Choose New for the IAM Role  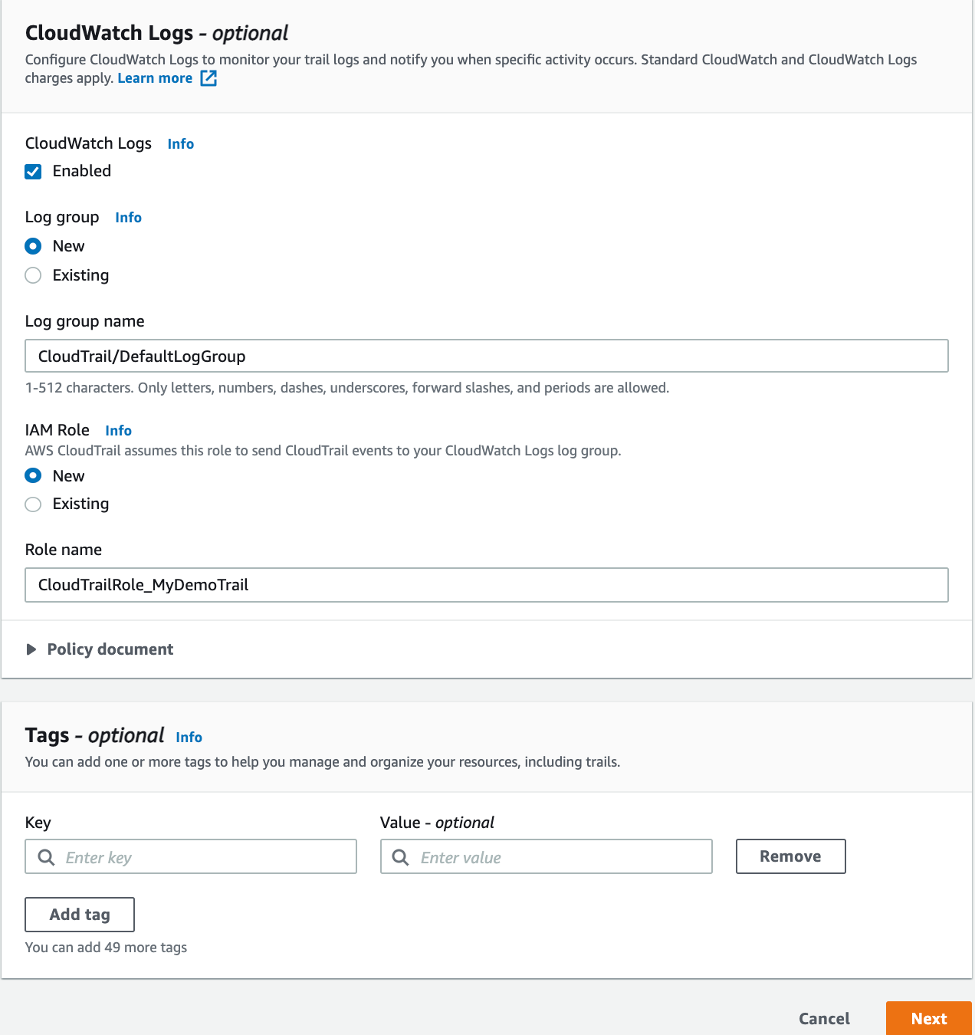pyautogui.click(x=31, y=476)
